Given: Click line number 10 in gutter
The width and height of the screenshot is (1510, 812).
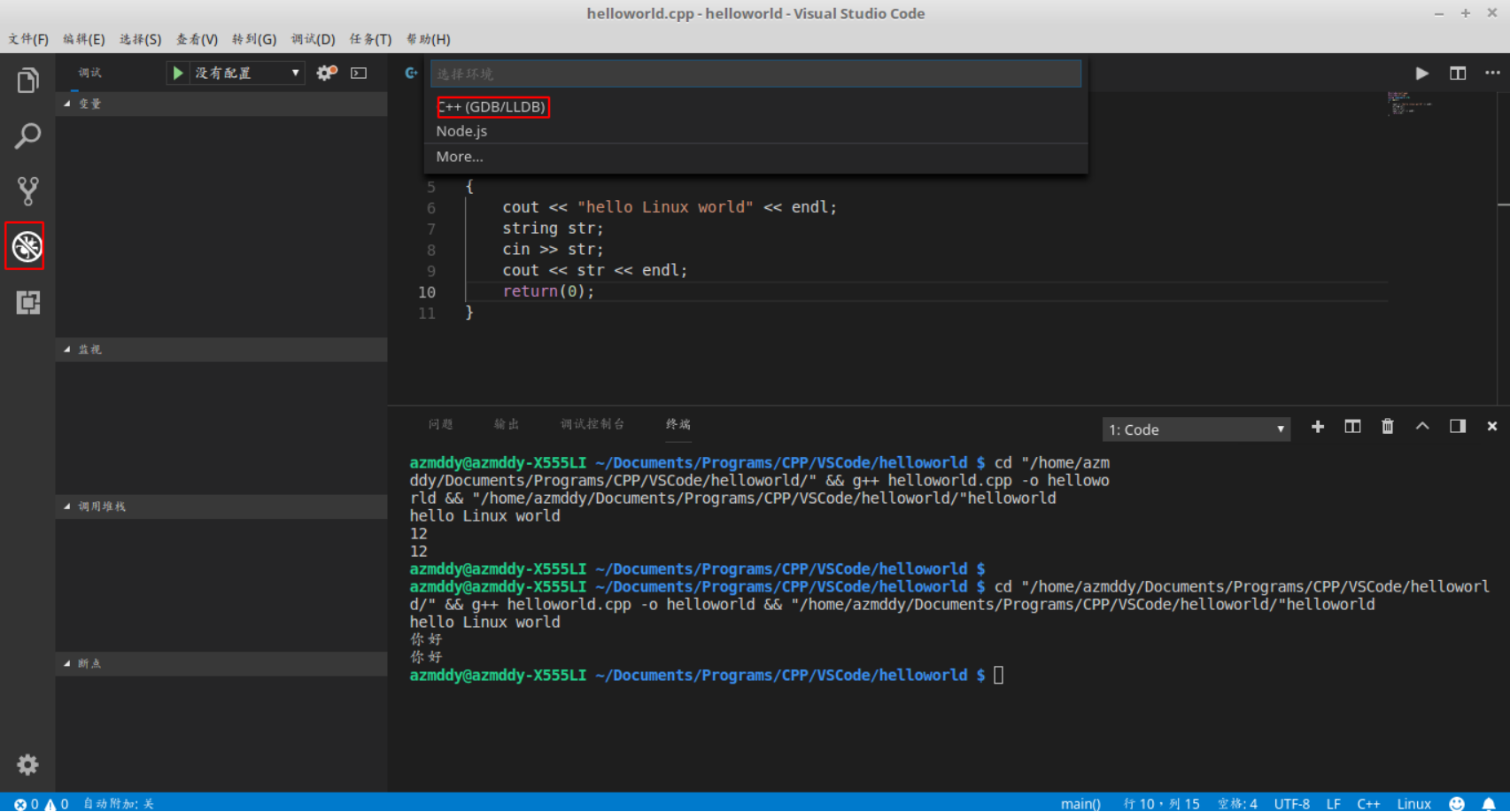Looking at the screenshot, I should (427, 292).
